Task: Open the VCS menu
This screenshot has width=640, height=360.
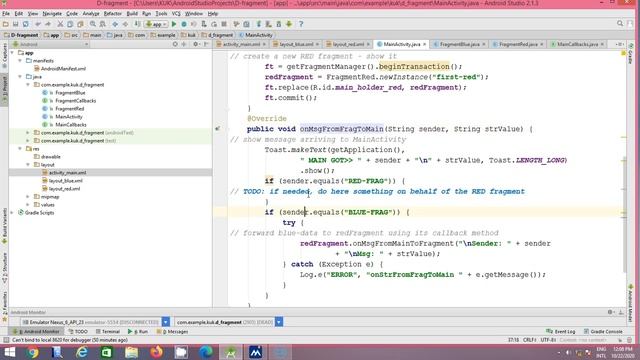Action: pos(176,13)
